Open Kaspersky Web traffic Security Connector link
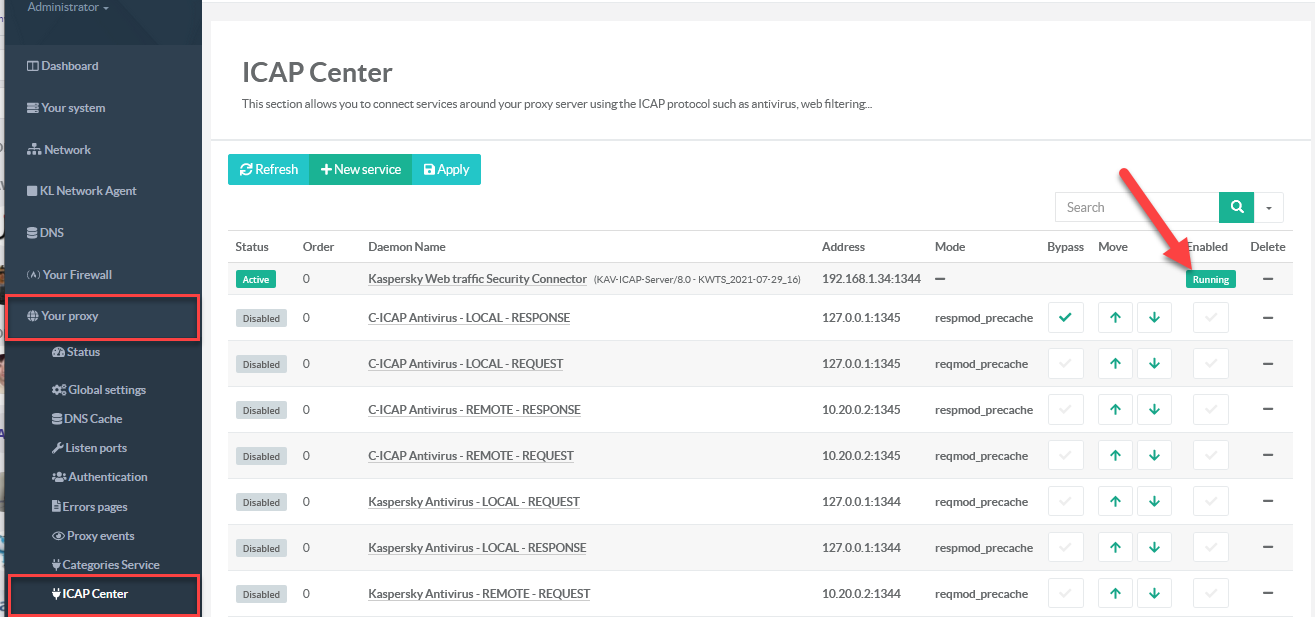 (477, 279)
